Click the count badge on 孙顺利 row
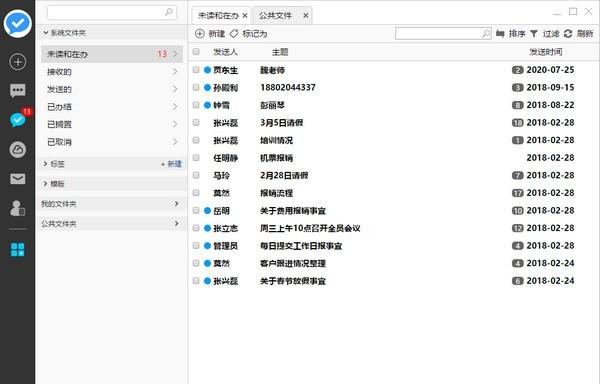 pos(517,88)
